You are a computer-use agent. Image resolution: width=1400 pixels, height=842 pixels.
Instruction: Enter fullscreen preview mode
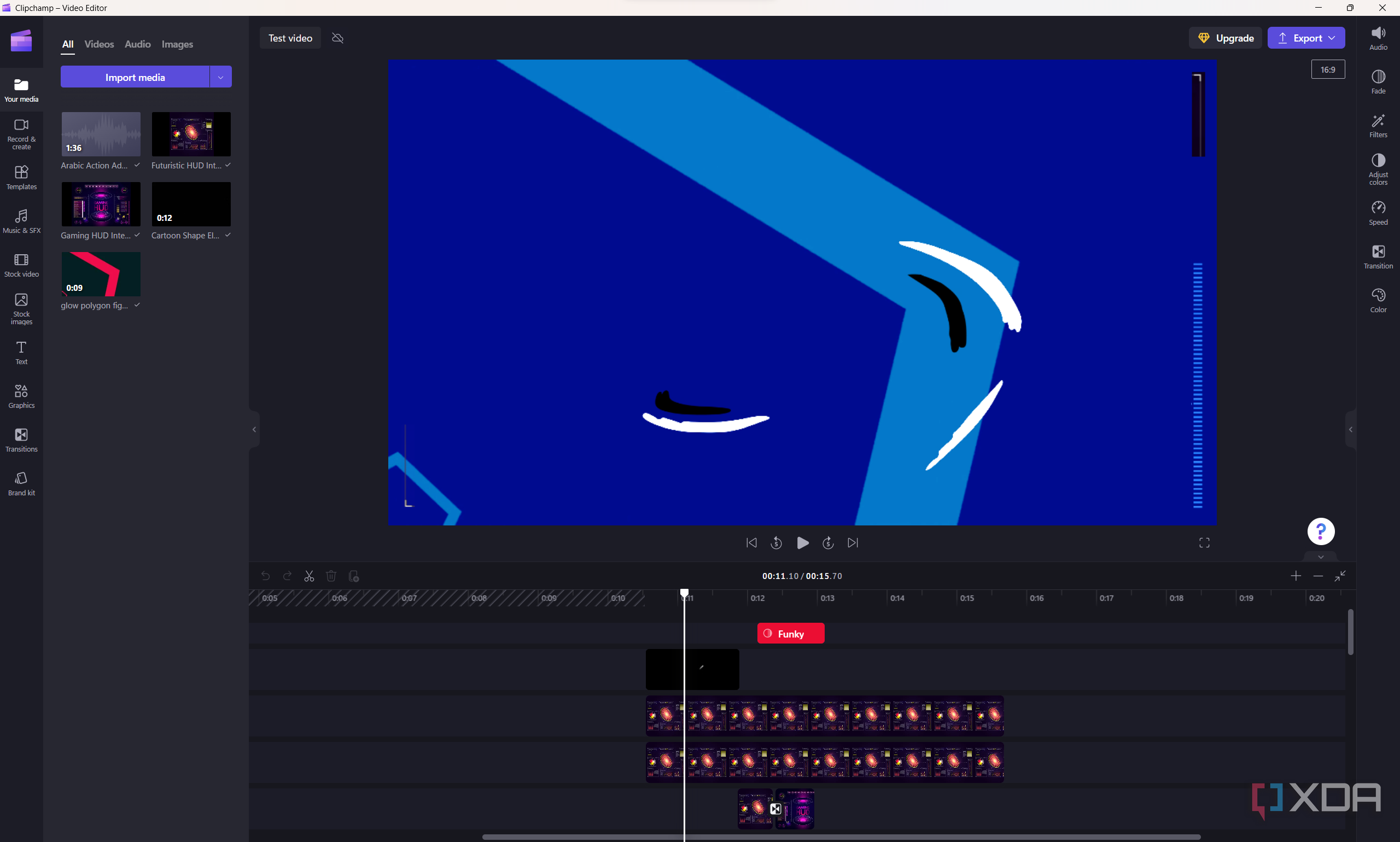click(x=1204, y=543)
